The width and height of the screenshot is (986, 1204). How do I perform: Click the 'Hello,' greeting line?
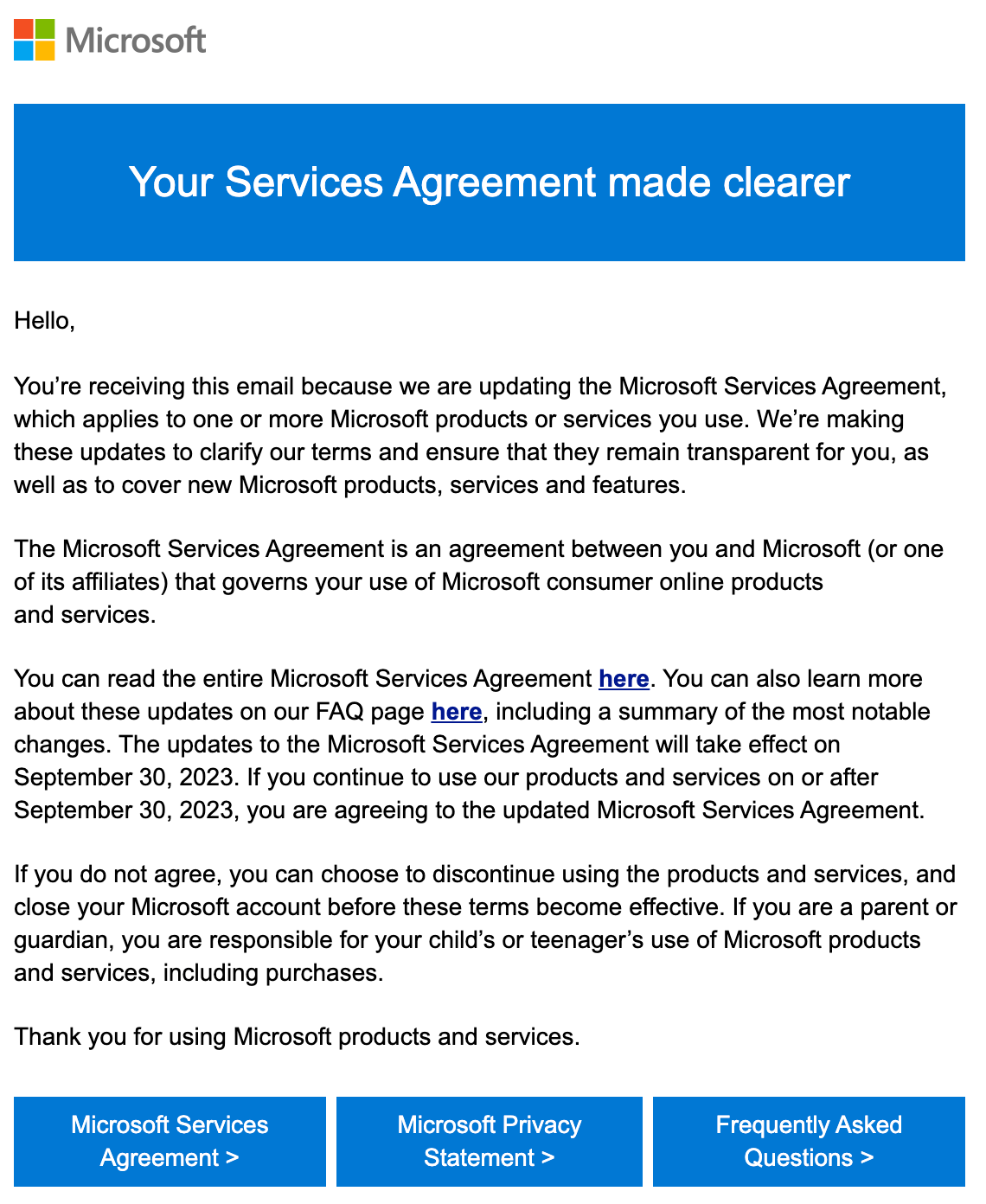click(x=45, y=321)
